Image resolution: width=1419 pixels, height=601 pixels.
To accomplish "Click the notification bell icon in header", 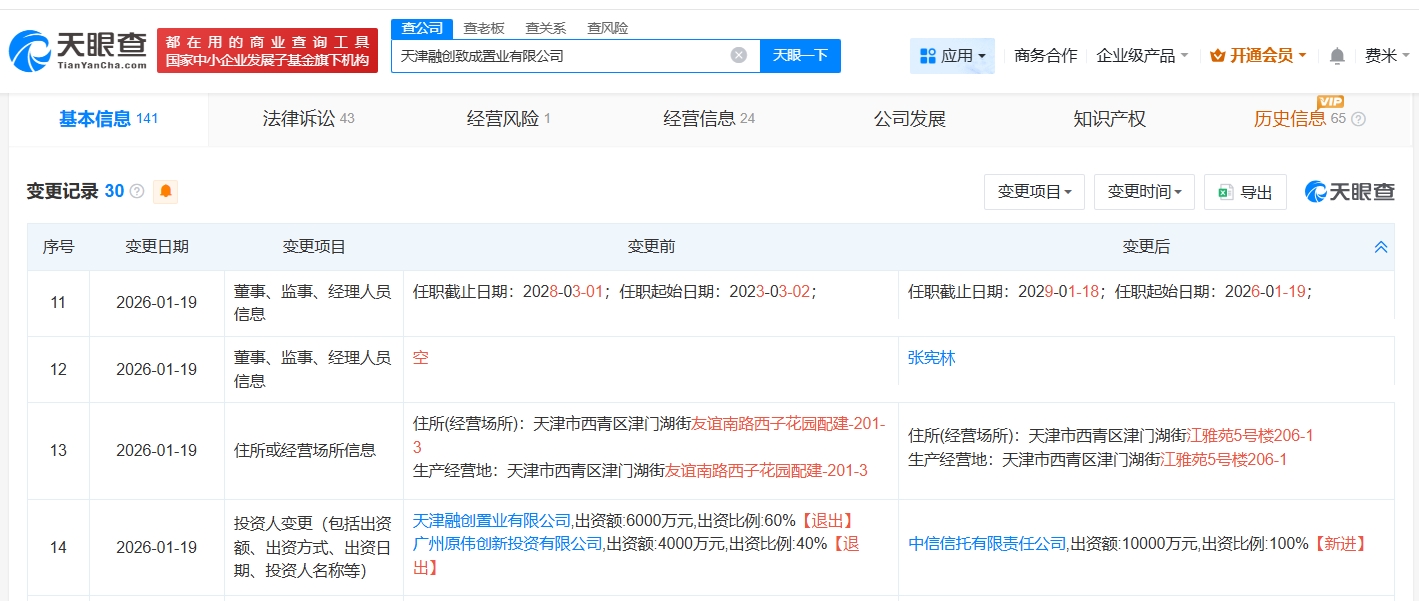I will pyautogui.click(x=1336, y=56).
